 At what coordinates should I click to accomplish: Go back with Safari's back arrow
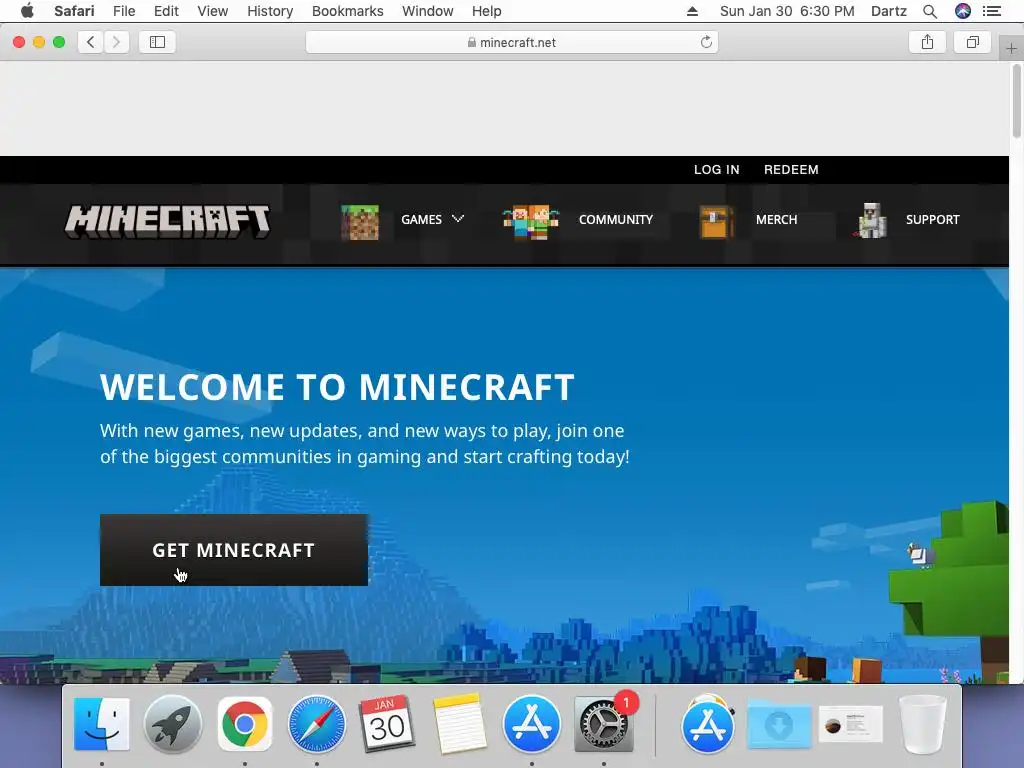click(91, 42)
